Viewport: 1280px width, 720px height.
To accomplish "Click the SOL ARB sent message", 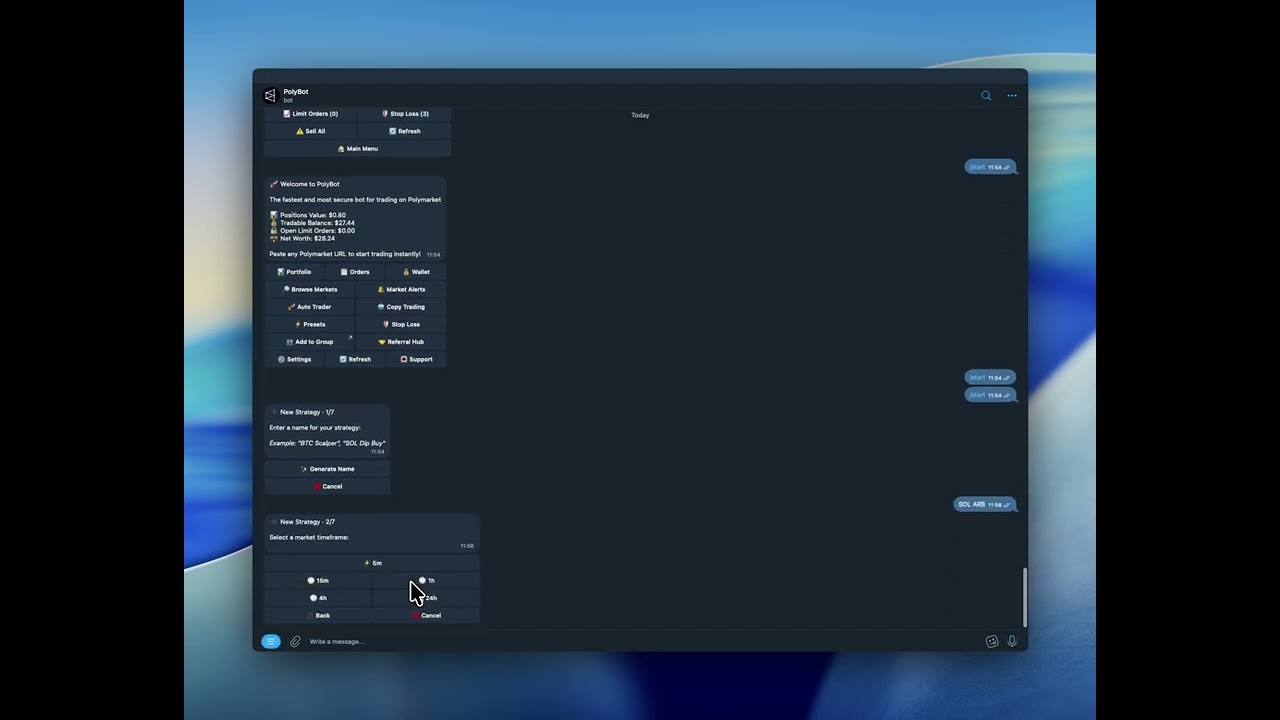I will click(x=985, y=505).
